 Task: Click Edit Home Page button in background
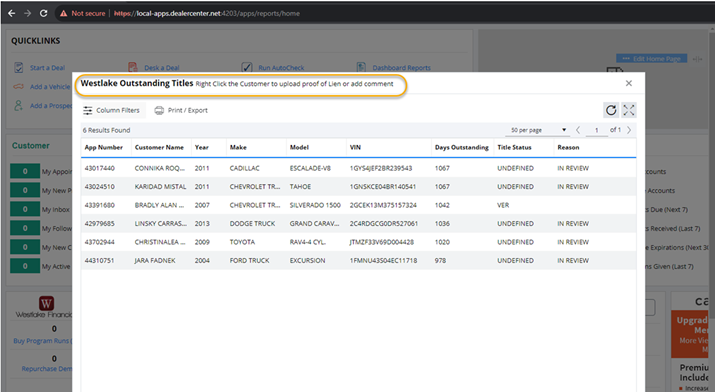point(652,58)
